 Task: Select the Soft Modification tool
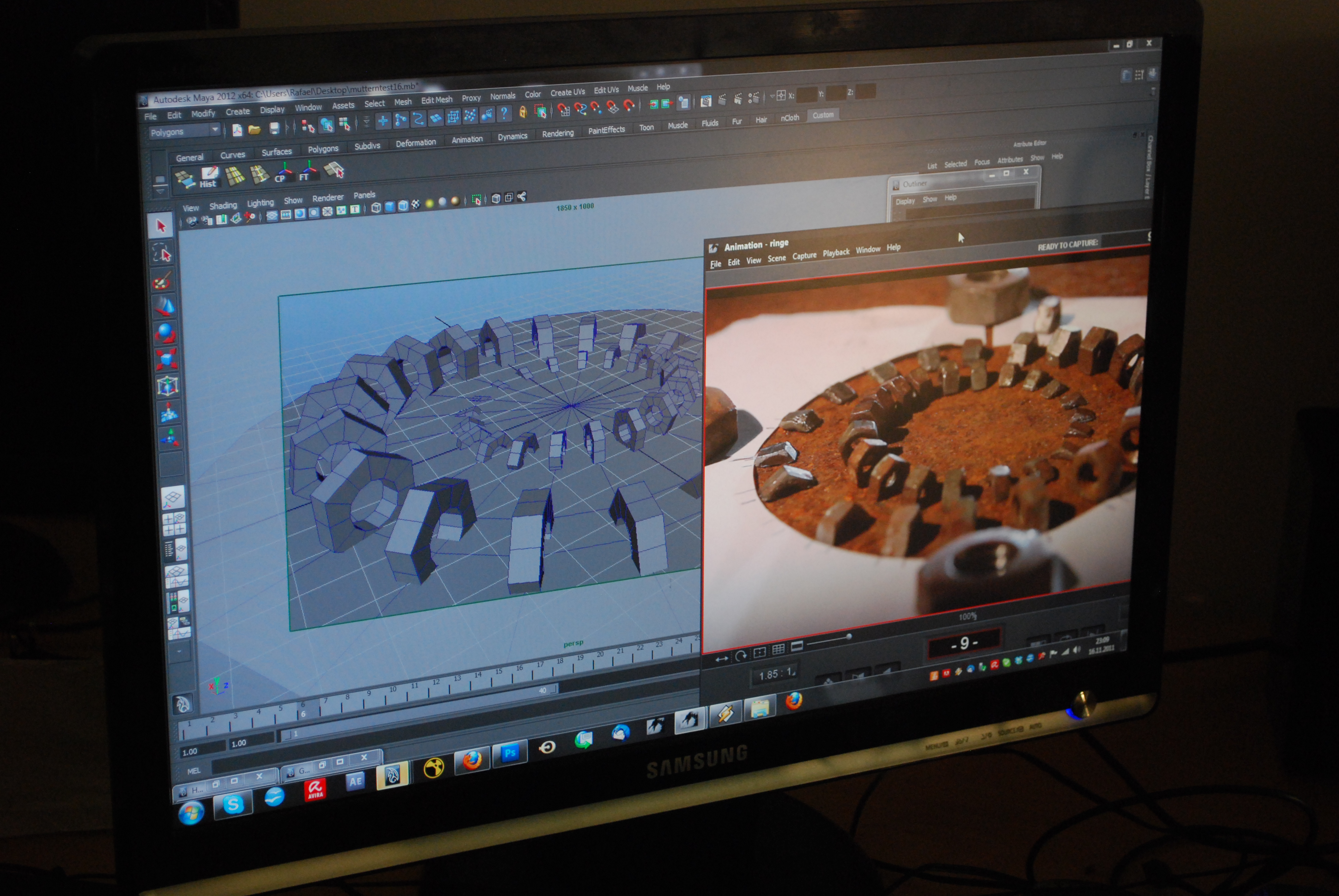tap(169, 413)
